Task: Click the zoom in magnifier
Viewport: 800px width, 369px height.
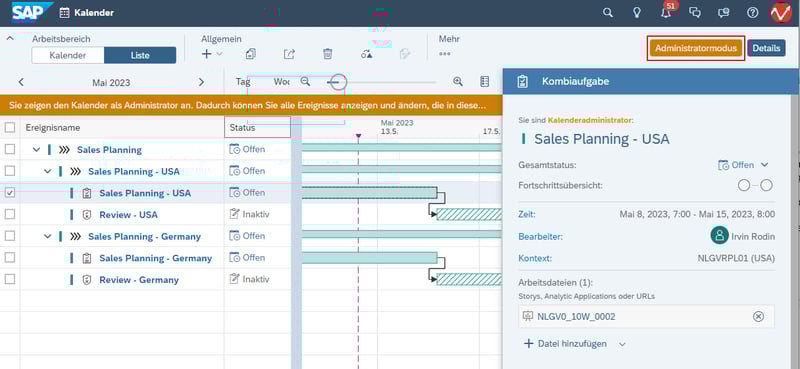Action: 458,81
